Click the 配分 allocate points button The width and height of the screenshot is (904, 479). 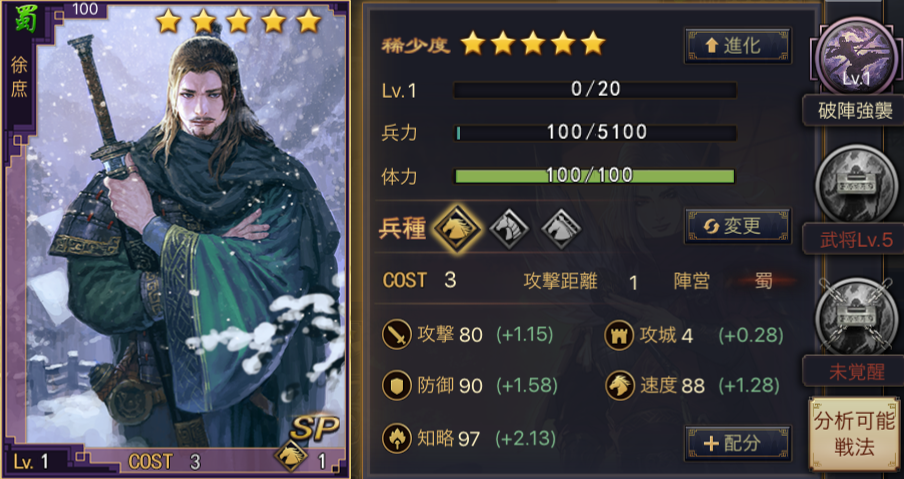point(738,443)
